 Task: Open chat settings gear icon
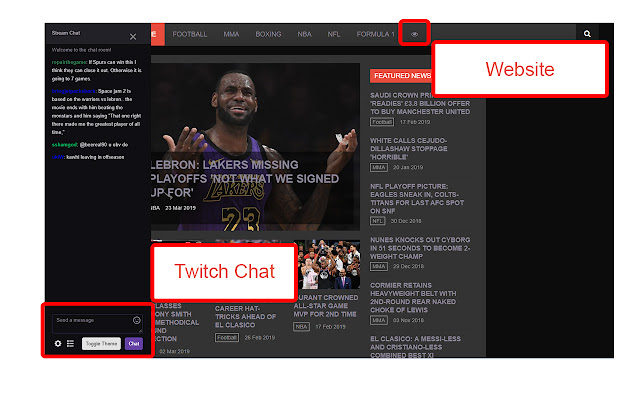(x=58, y=343)
